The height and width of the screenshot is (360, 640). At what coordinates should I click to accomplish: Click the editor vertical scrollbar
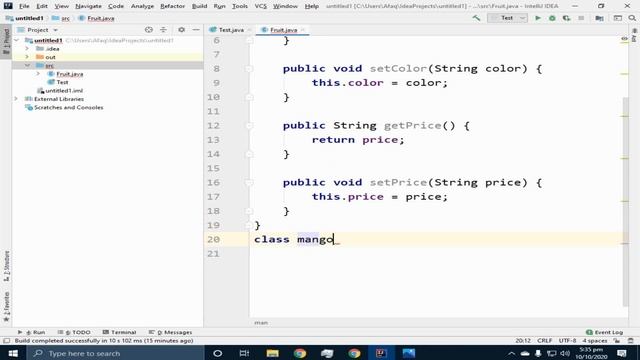click(x=626, y=202)
